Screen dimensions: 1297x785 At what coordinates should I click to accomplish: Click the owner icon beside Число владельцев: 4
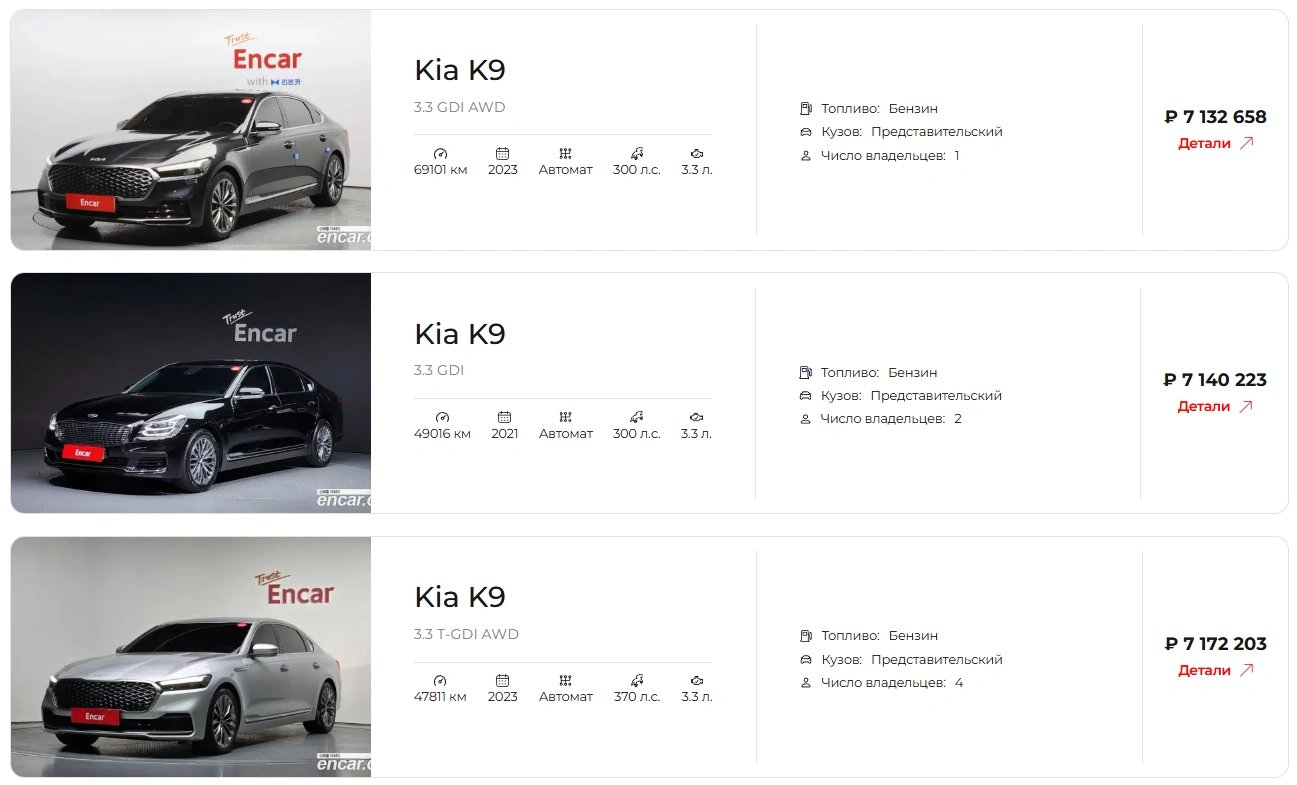(806, 683)
